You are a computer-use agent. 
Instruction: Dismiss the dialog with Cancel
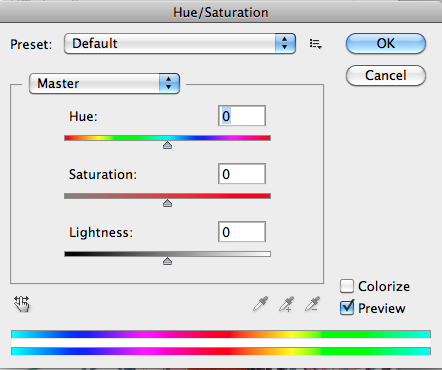(386, 75)
